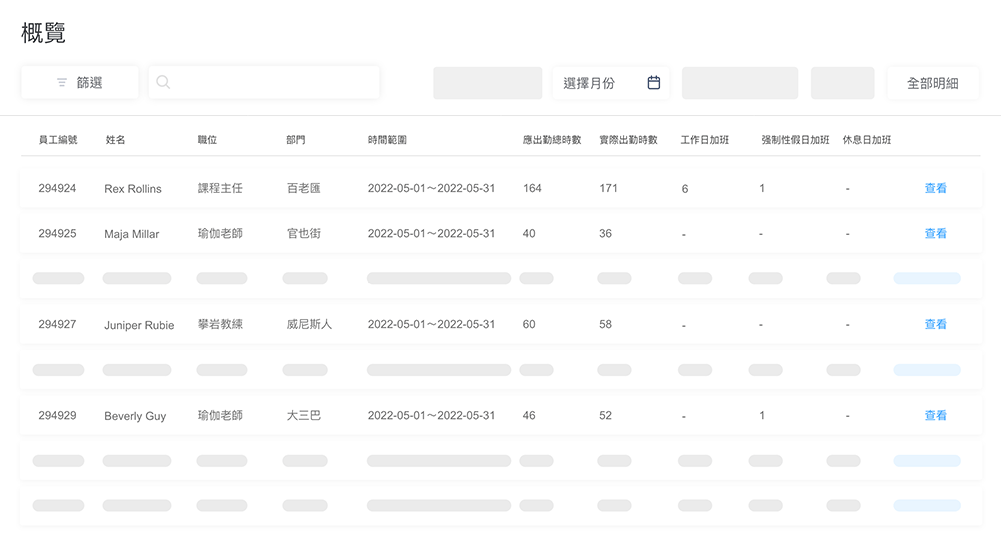The height and width of the screenshot is (545, 1001).
Task: Click the 工作日加班 column header
Action: pyautogui.click(x=705, y=140)
